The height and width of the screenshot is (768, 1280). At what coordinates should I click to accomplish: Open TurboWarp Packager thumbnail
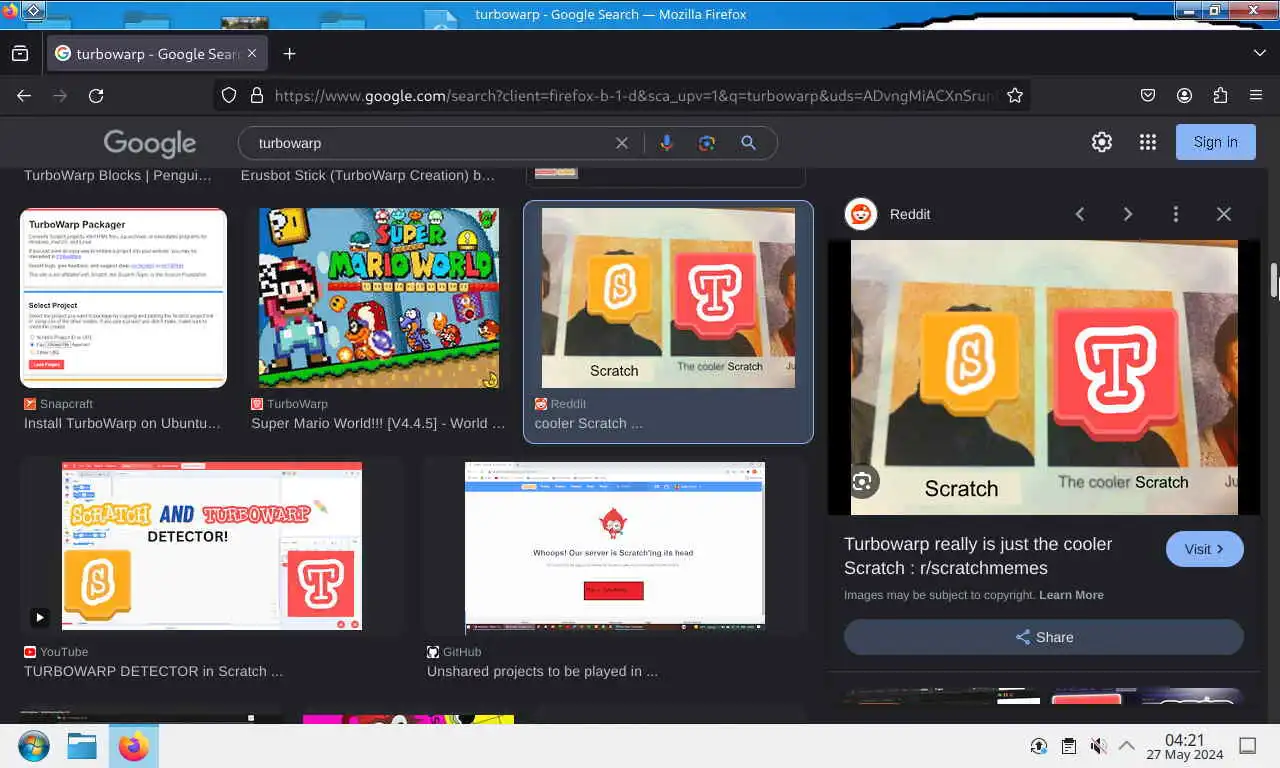pos(124,298)
